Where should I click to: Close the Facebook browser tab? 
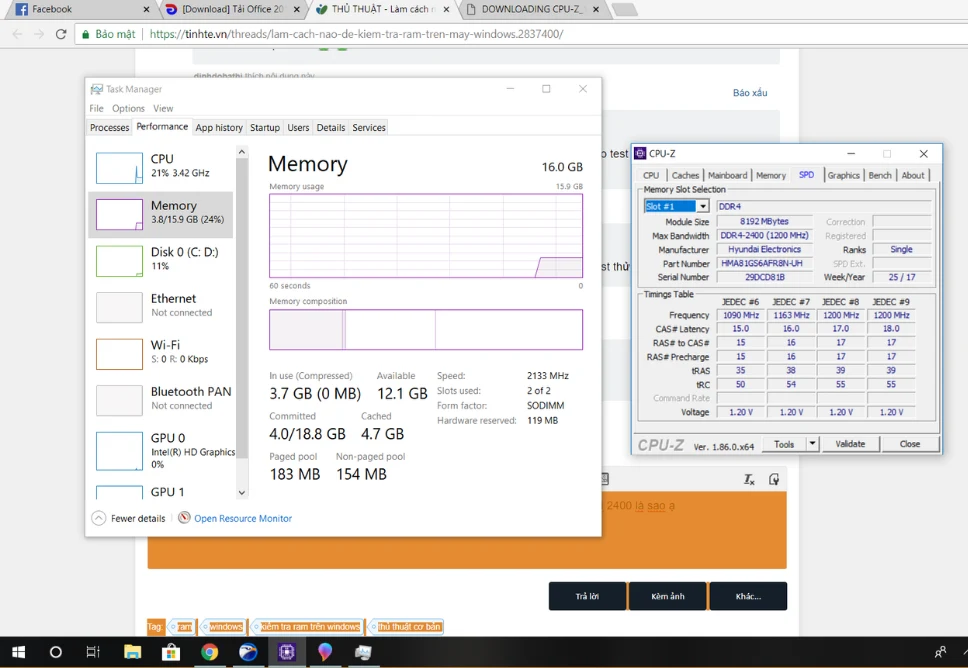point(146,9)
